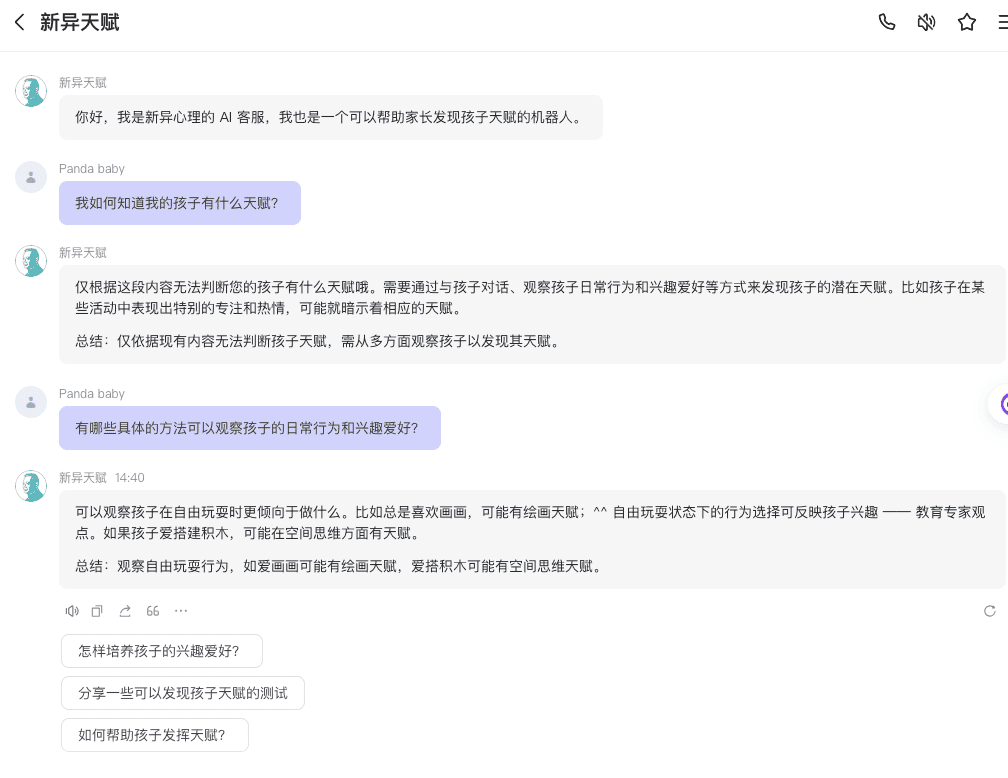
Task: Select suggestion 怎样培养孩子的兴趣爱好?
Action: (161, 651)
